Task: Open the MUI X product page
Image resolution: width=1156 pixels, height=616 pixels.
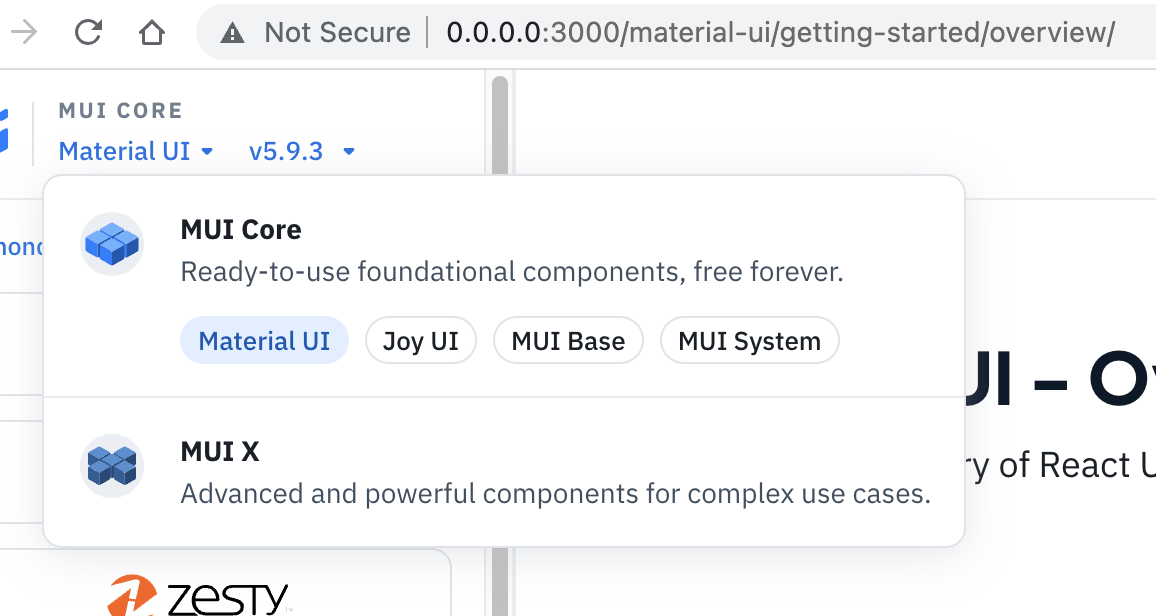Action: point(220,451)
